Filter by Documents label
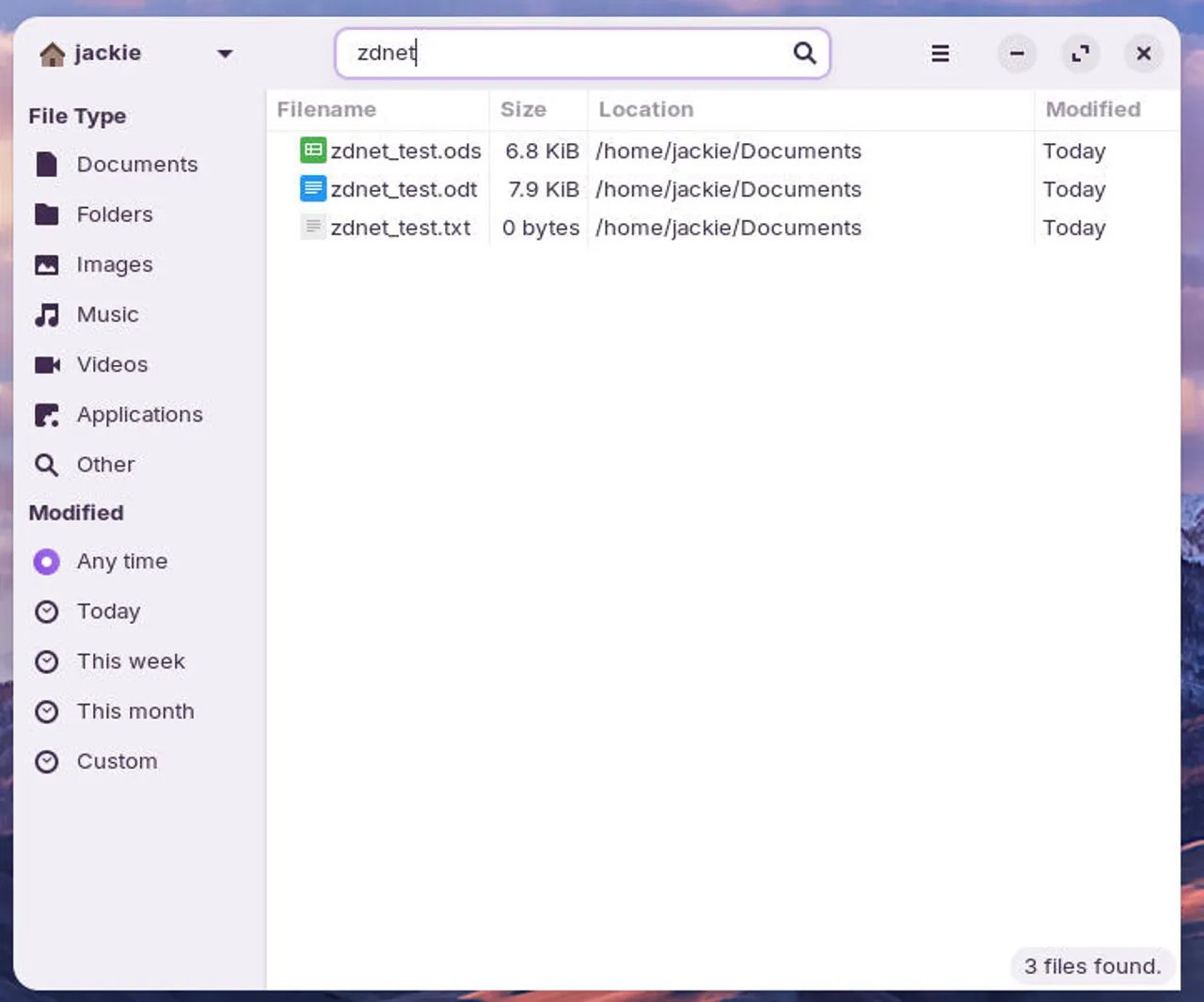This screenshot has height=1002, width=1204. 137,165
